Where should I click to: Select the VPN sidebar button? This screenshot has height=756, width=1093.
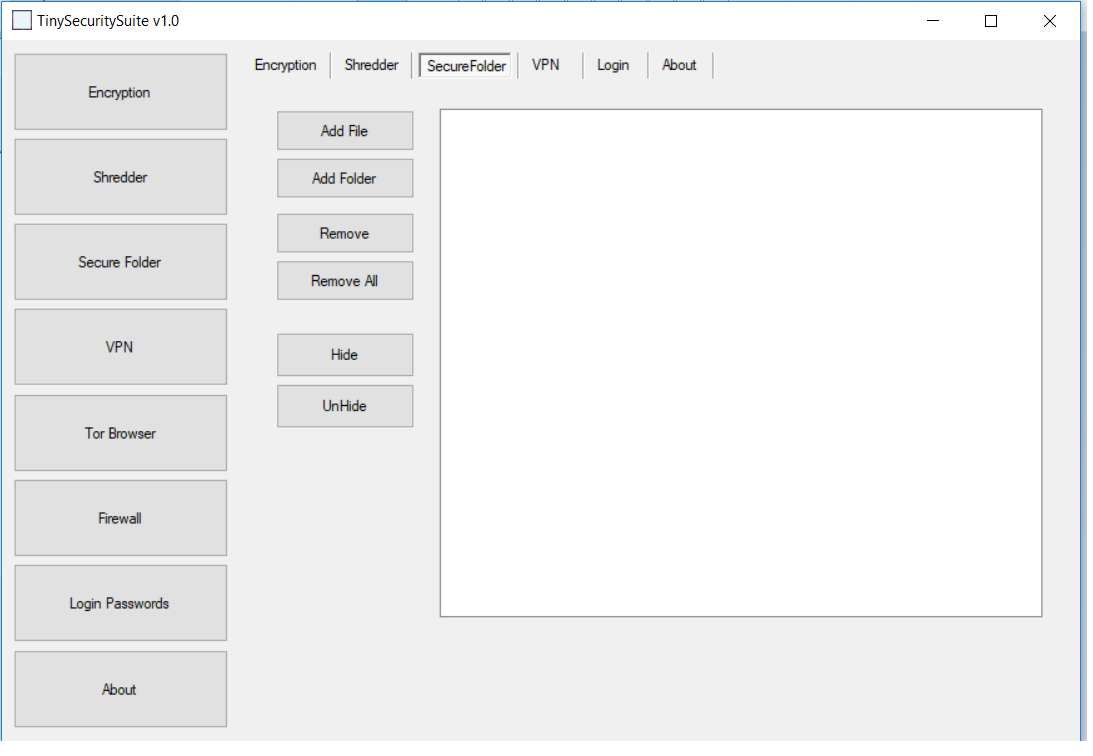click(121, 347)
